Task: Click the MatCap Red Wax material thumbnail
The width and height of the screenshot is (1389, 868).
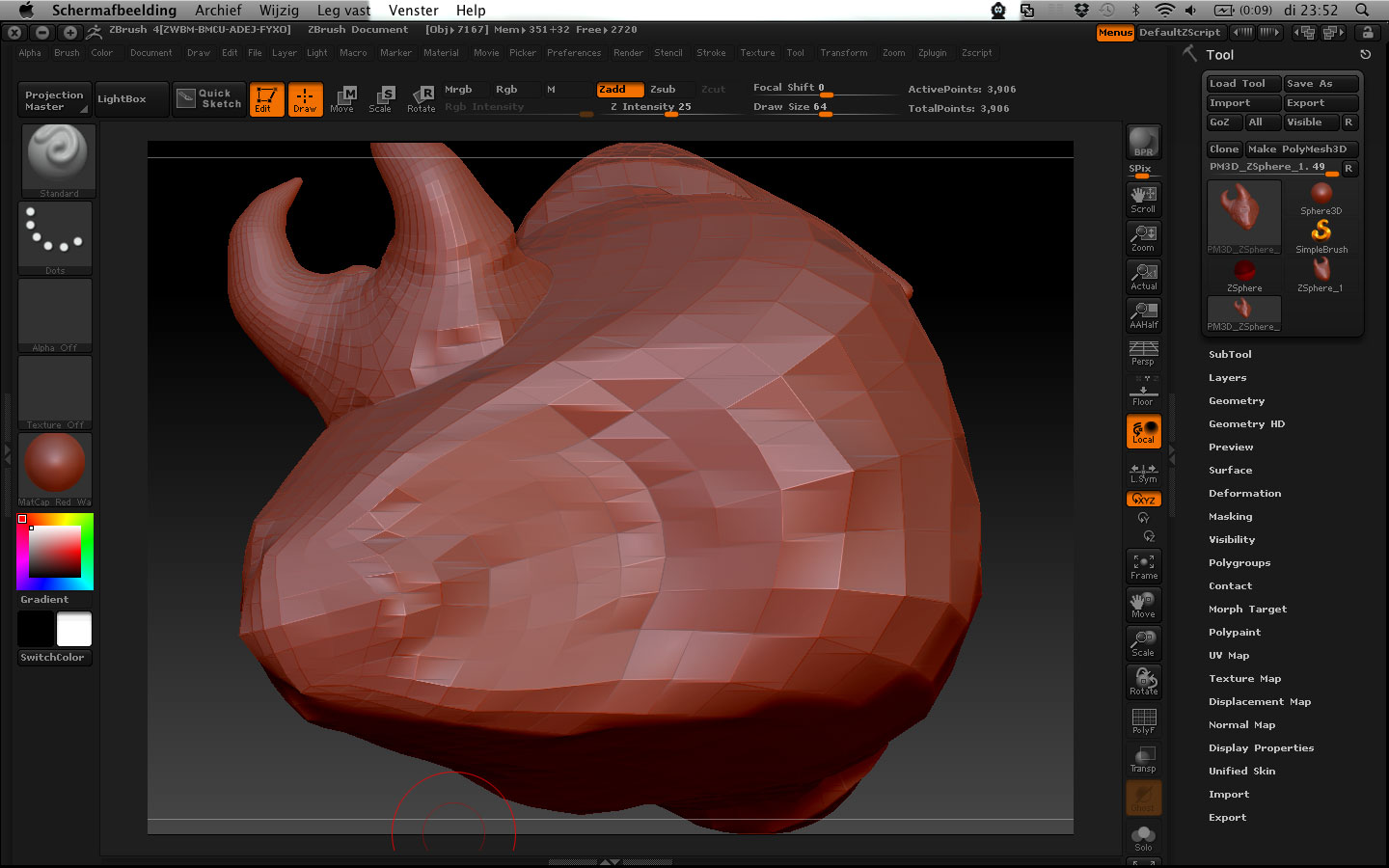Action: point(55,465)
